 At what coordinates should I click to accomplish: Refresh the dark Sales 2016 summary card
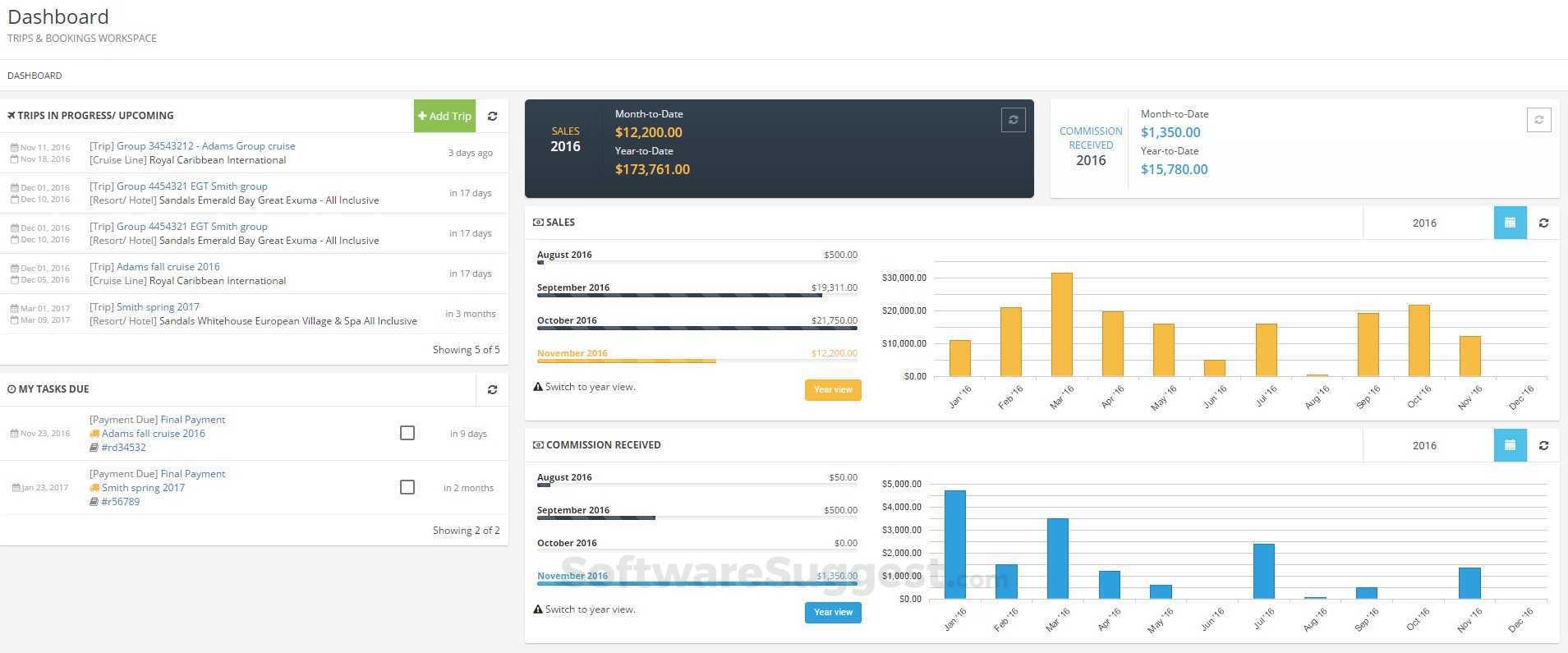click(1013, 120)
